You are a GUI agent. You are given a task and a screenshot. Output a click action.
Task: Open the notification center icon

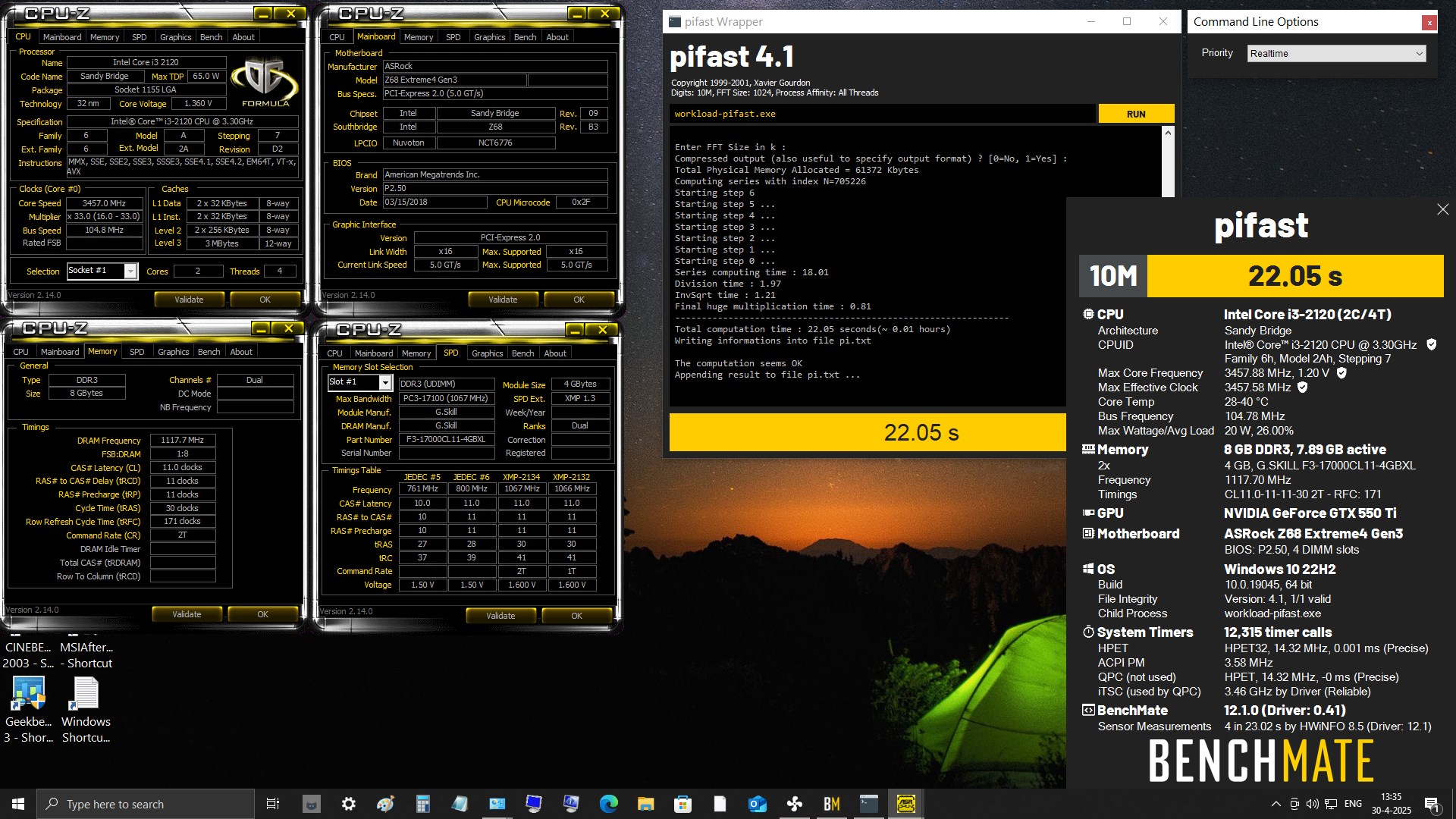pos(1432,805)
